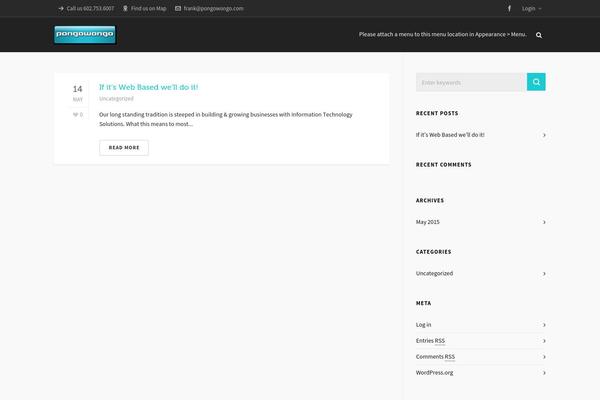Click chevron beside Comments RSS

click(x=544, y=357)
